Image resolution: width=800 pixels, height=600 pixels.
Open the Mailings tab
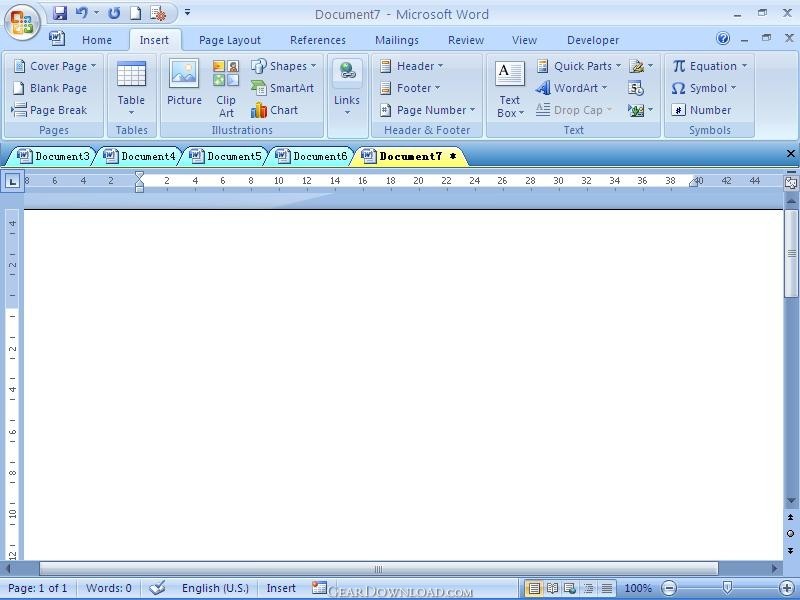(x=396, y=40)
